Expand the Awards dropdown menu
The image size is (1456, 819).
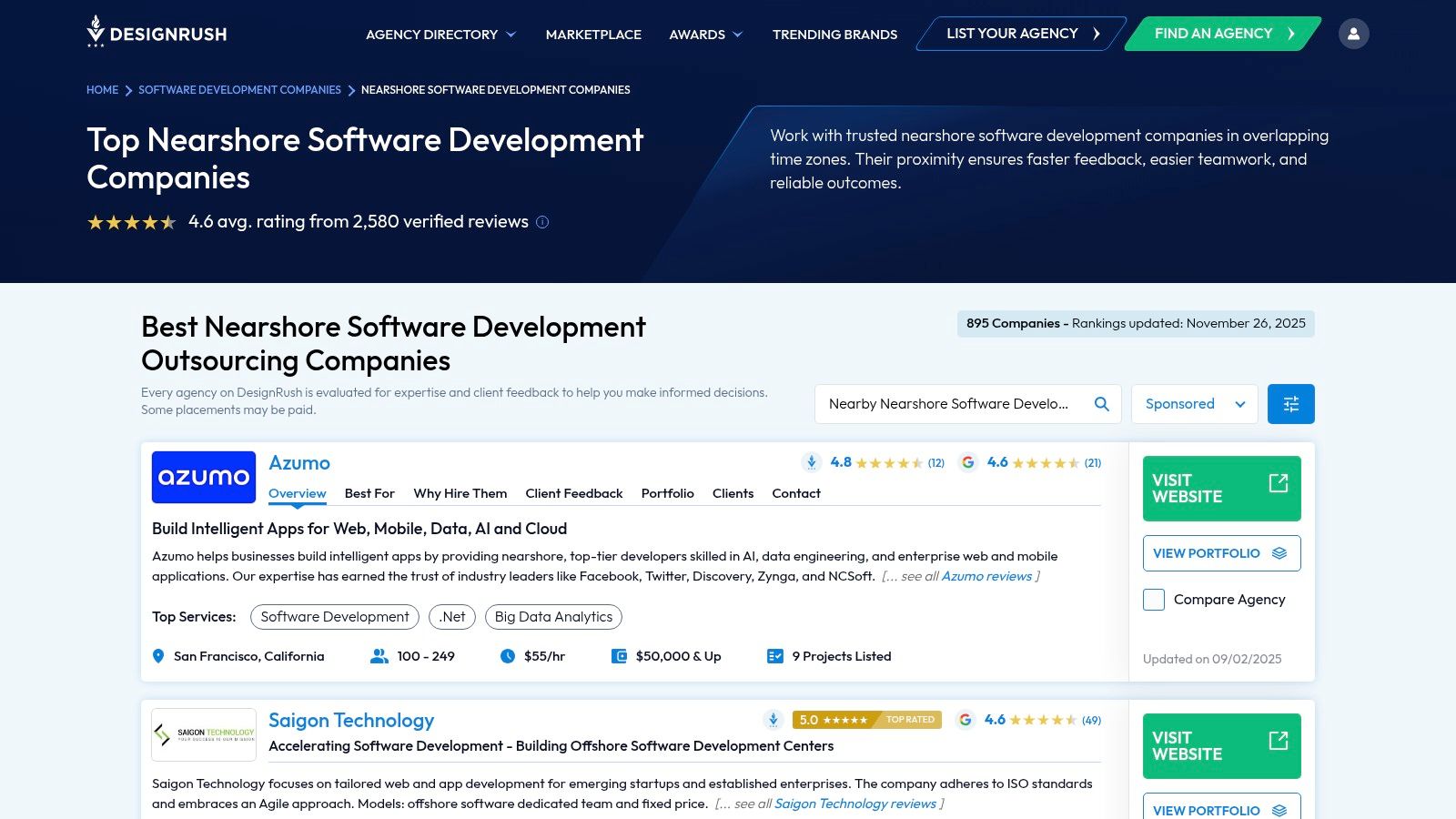(705, 35)
